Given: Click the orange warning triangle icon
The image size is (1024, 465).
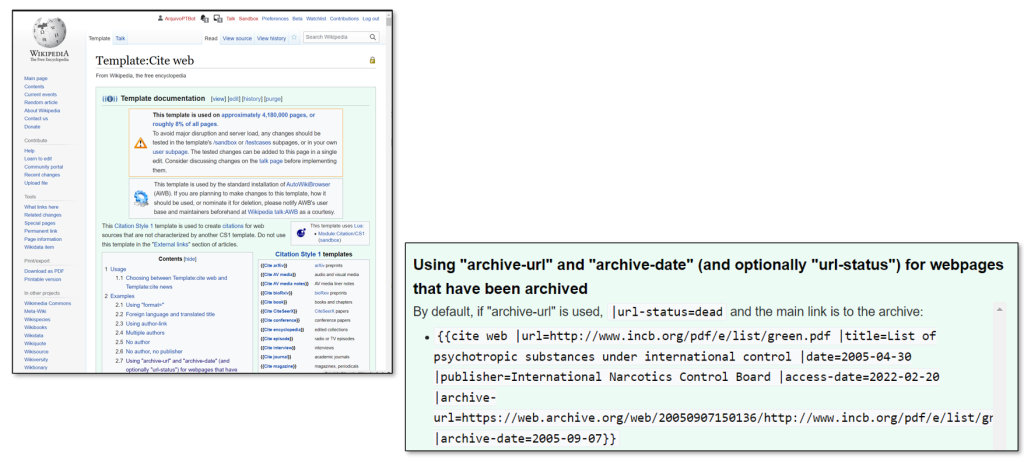Looking at the screenshot, I should 140,143.
